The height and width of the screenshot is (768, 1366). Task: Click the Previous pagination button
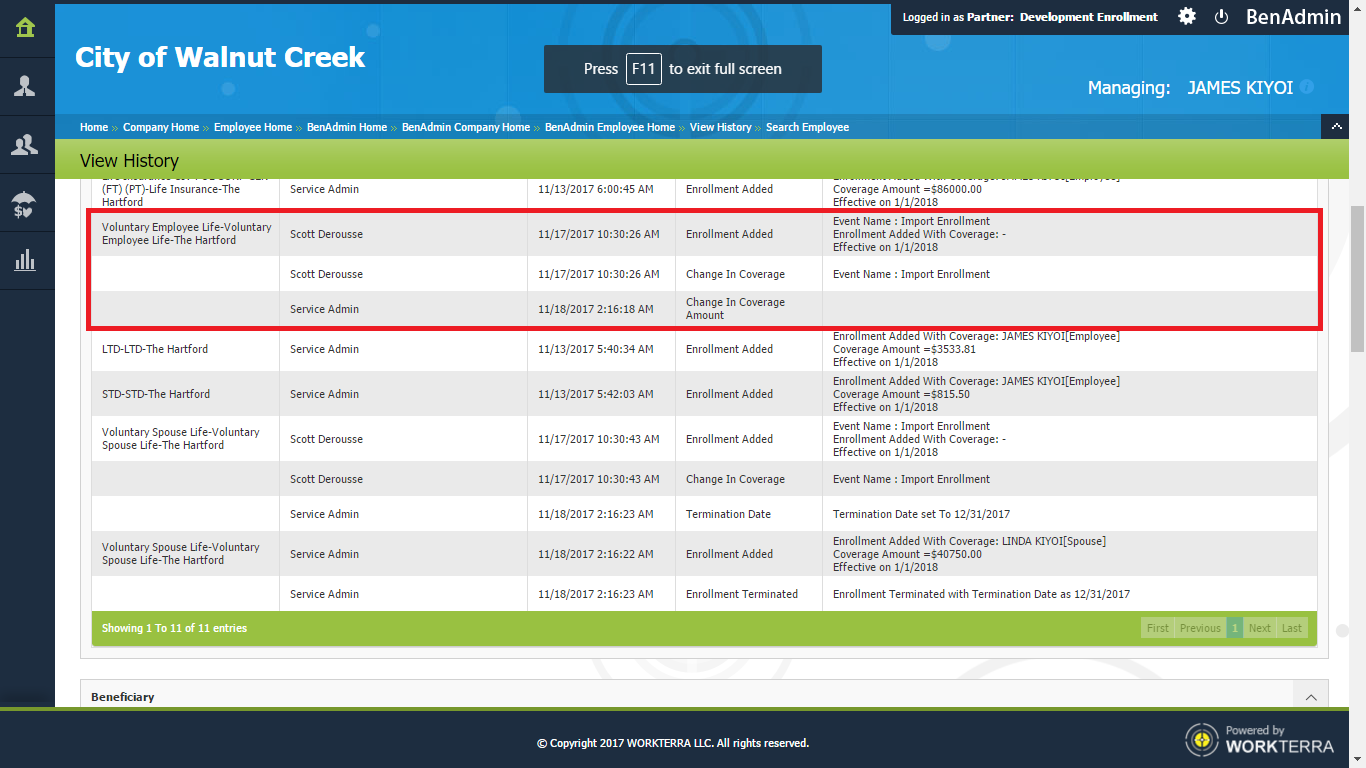pyautogui.click(x=1200, y=628)
